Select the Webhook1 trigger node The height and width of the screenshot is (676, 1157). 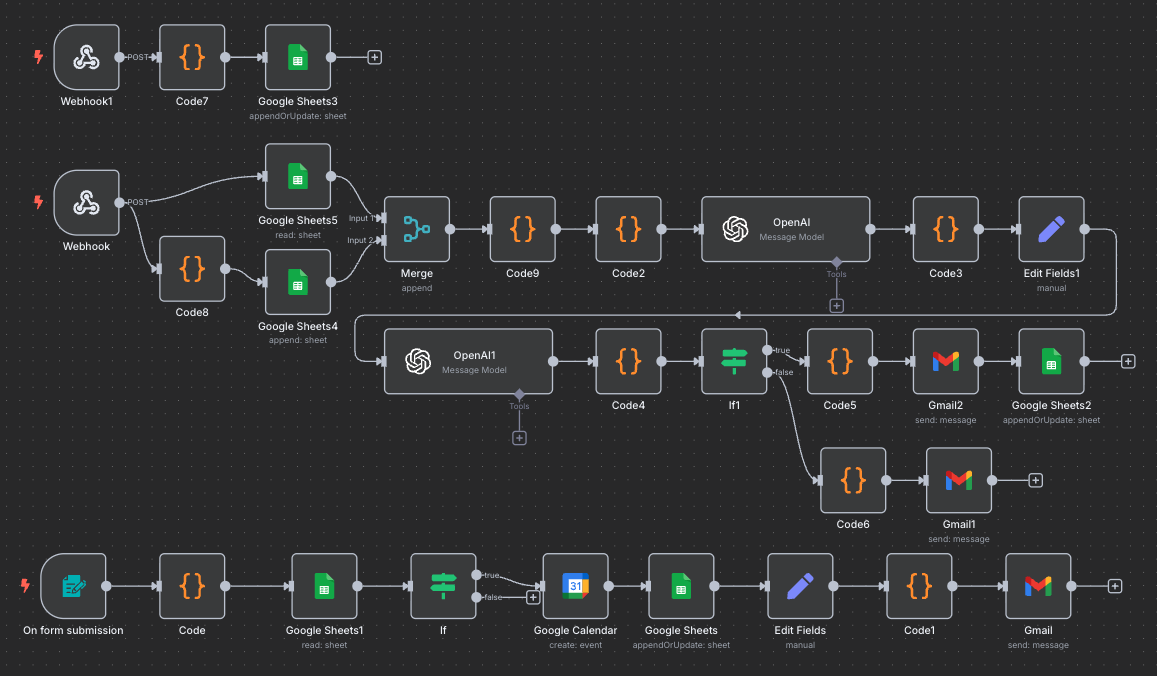86,58
